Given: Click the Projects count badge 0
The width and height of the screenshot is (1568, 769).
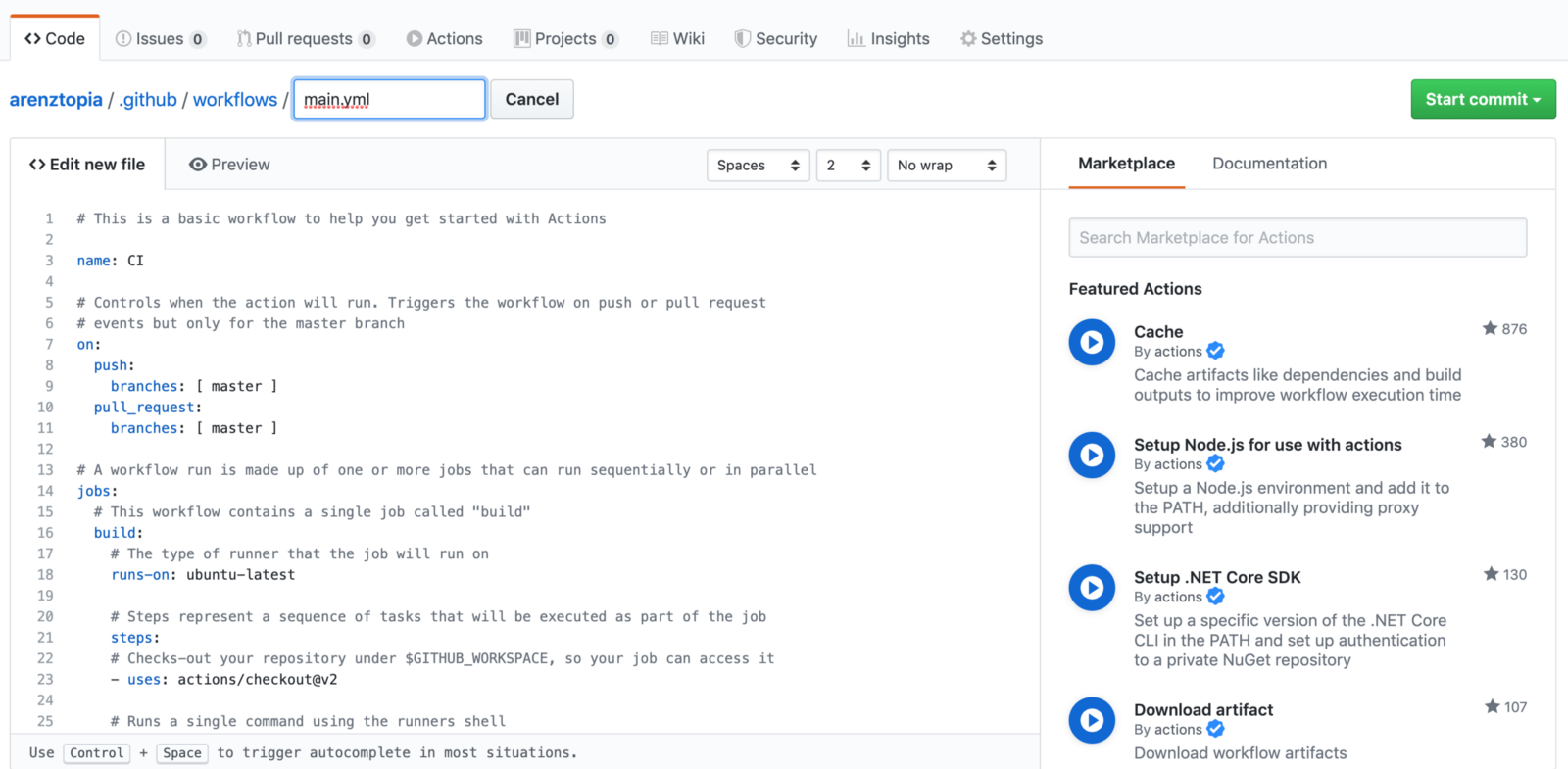Looking at the screenshot, I should pos(611,39).
